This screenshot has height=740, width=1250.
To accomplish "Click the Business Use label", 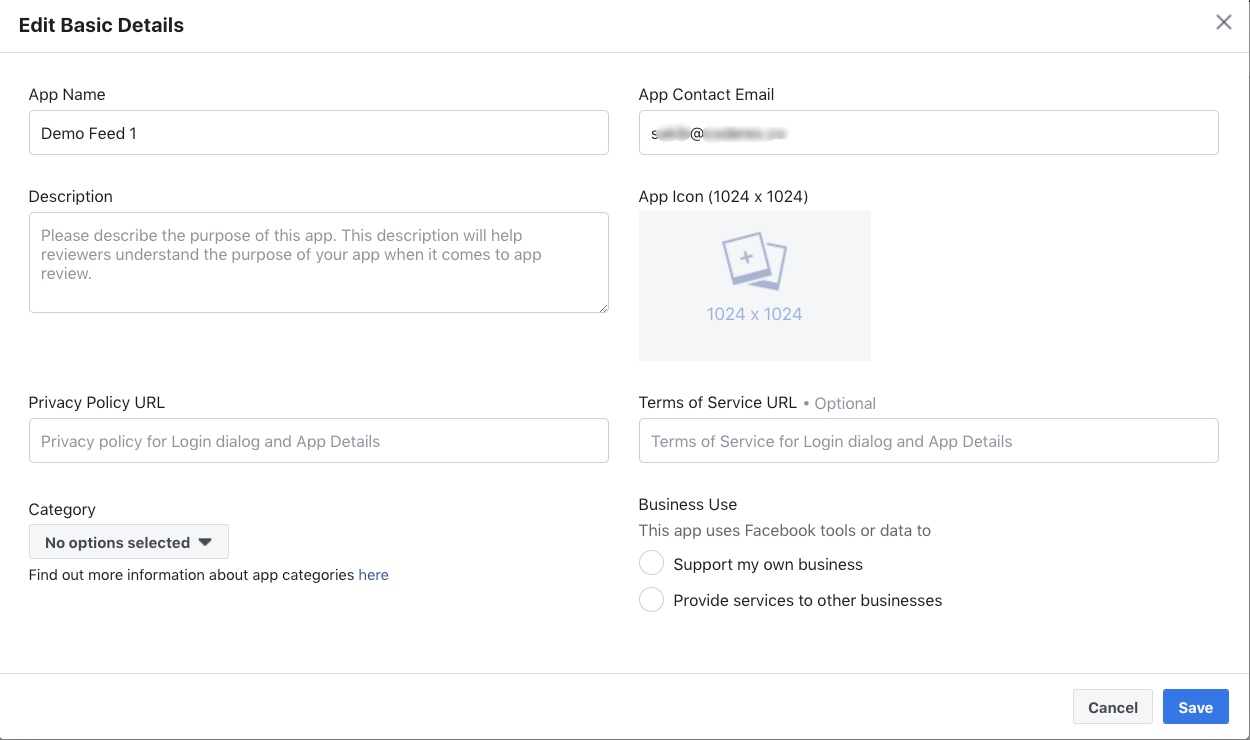I will pos(688,505).
